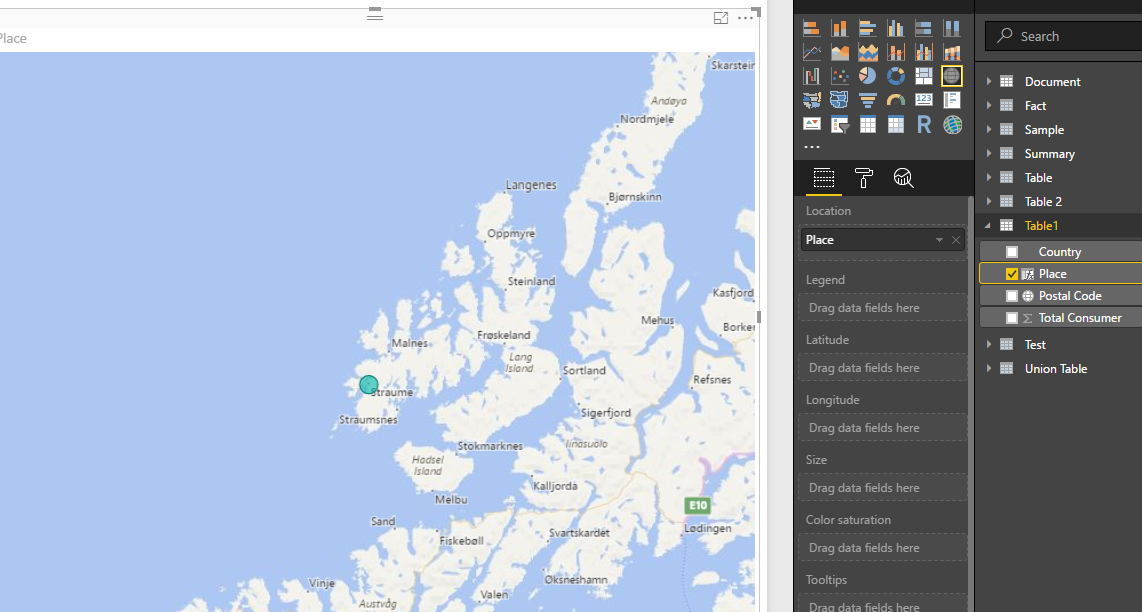1142x612 pixels.
Task: Open the import custom visual ellipsis
Action: pos(811,147)
